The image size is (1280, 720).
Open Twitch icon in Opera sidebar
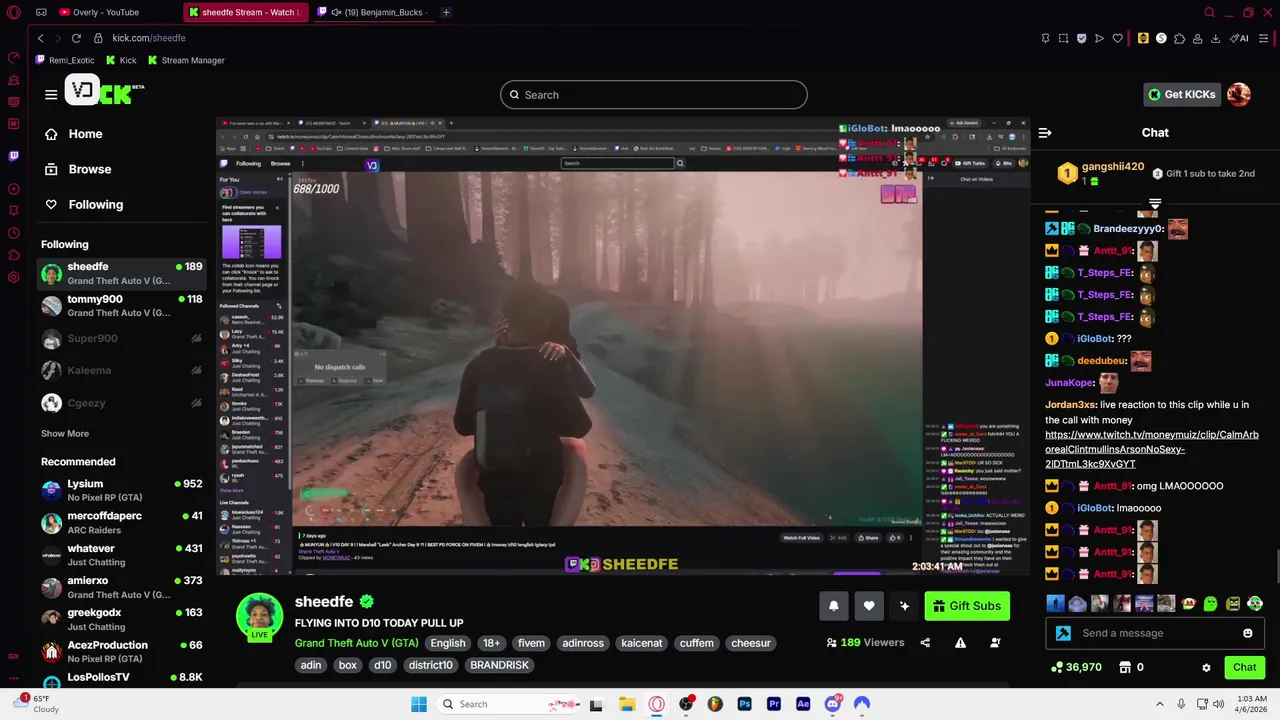click(x=13, y=156)
